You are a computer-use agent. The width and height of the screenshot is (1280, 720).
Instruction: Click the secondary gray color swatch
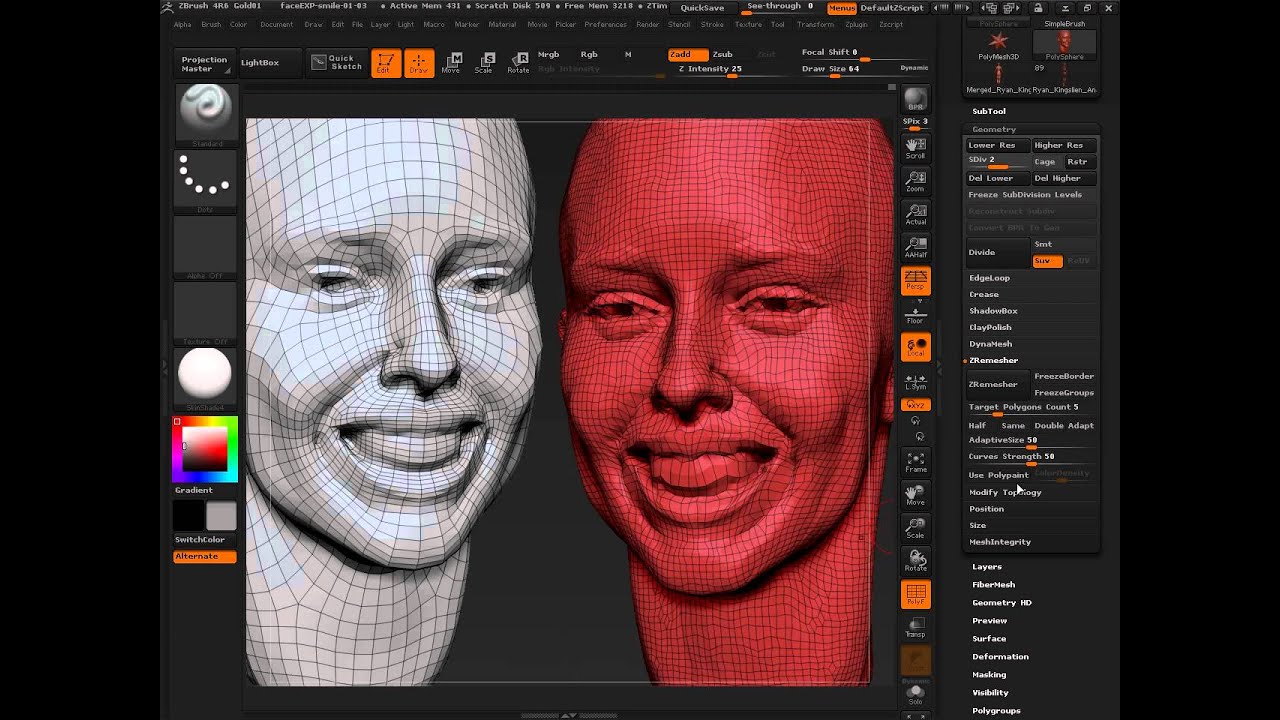click(221, 516)
